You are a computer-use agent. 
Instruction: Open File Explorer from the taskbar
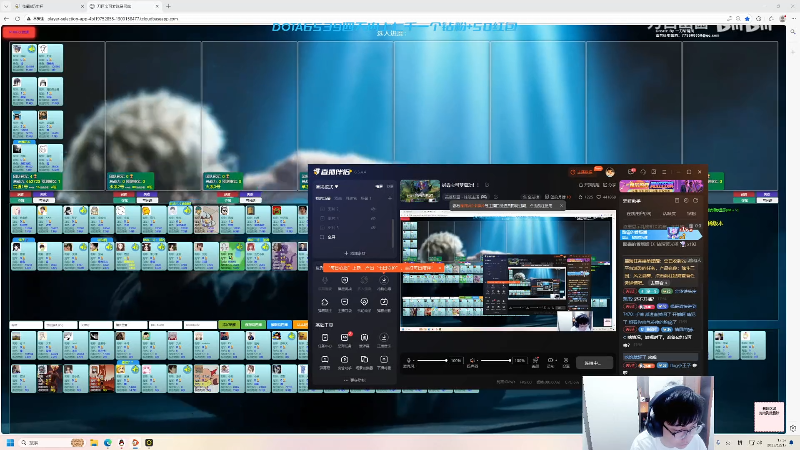[93, 442]
